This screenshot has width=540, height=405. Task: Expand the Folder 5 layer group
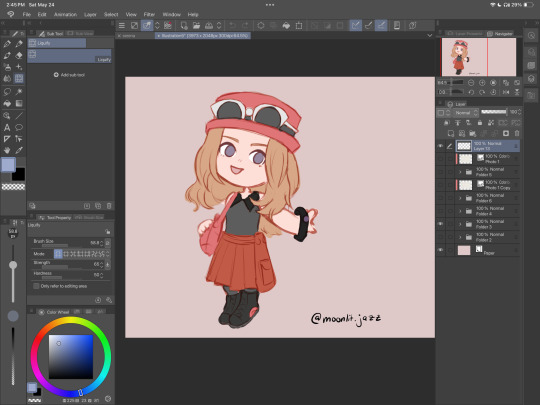[x=460, y=172]
